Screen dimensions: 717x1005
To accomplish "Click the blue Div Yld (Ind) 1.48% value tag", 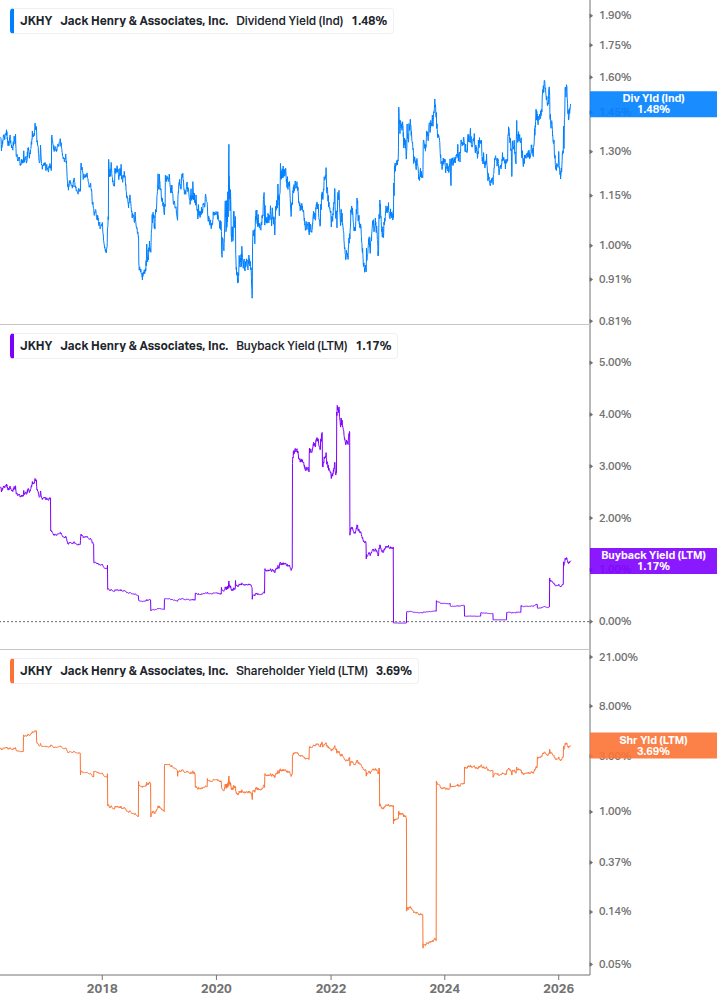I will pos(653,104).
